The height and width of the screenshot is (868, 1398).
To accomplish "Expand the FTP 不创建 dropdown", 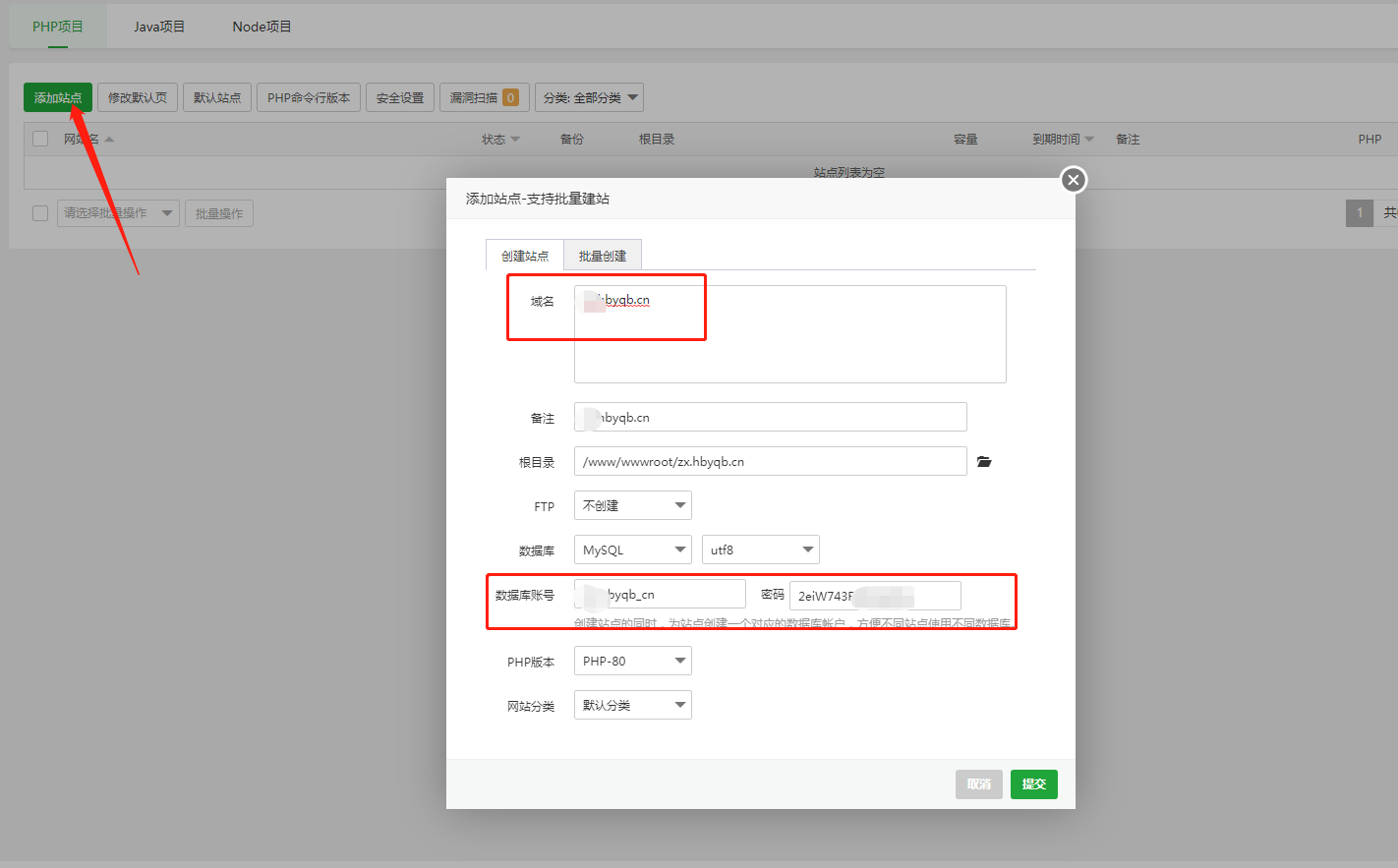I will click(633, 505).
